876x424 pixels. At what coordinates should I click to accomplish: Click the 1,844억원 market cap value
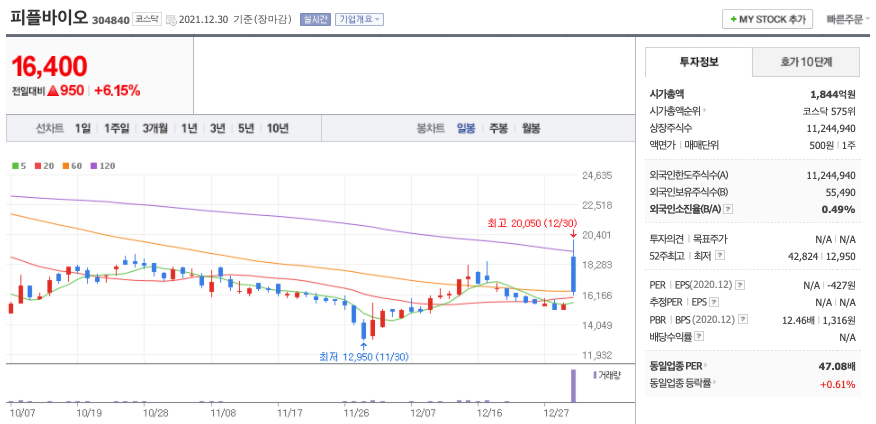(x=832, y=94)
